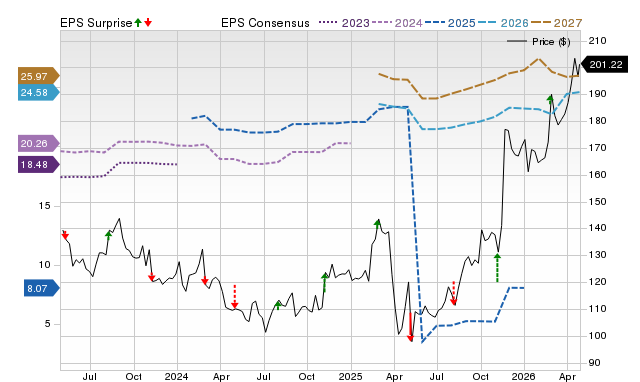This screenshot has width=640, height=382.
Task: Click the red surprise arrow between 2024 and Apr 2024
Action: [x=205, y=281]
